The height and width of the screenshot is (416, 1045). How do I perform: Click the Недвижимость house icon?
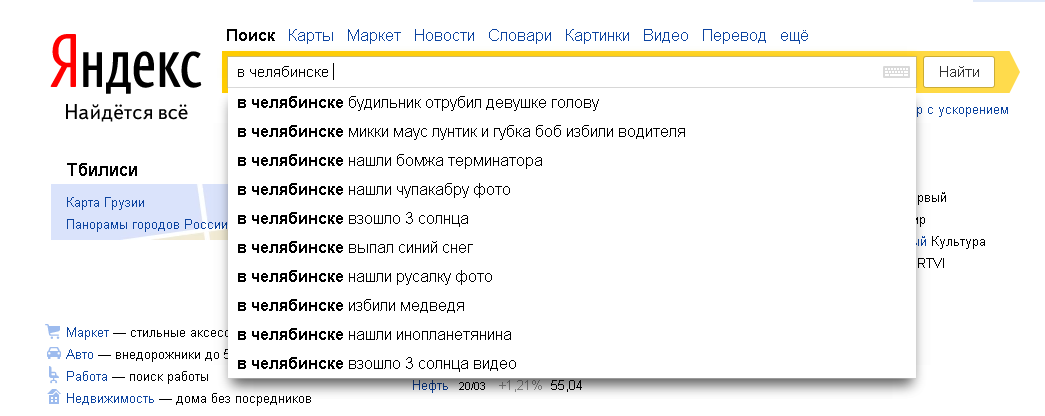click(53, 398)
